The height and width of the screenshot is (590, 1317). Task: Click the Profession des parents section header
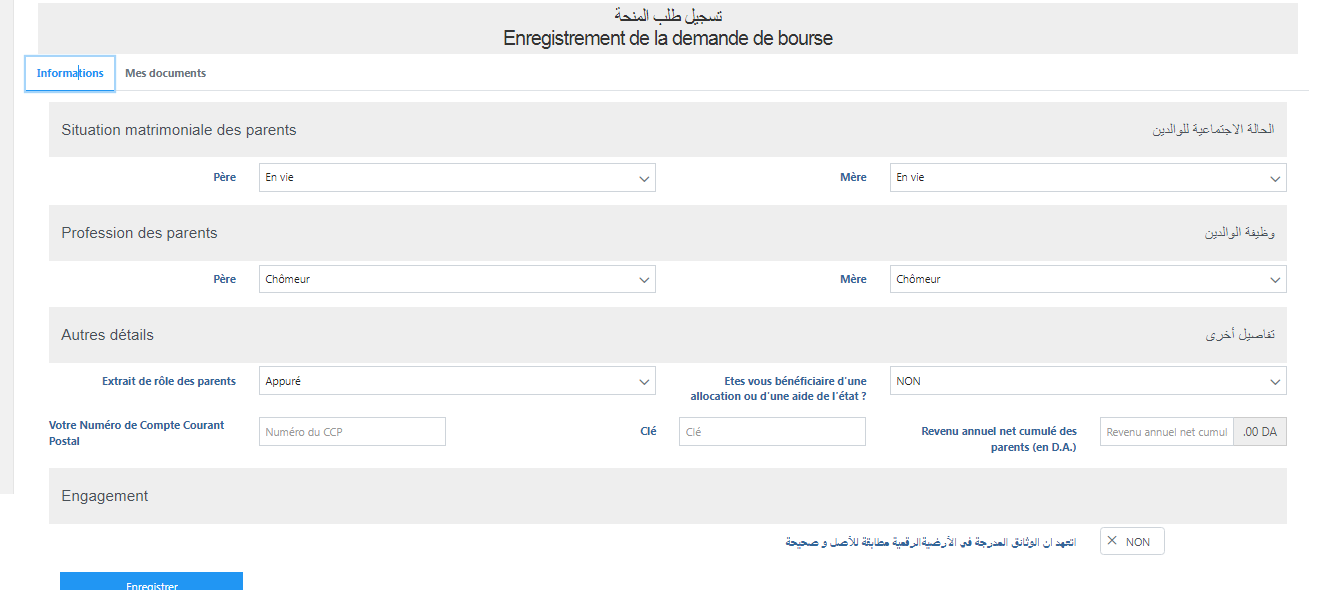[x=139, y=233]
